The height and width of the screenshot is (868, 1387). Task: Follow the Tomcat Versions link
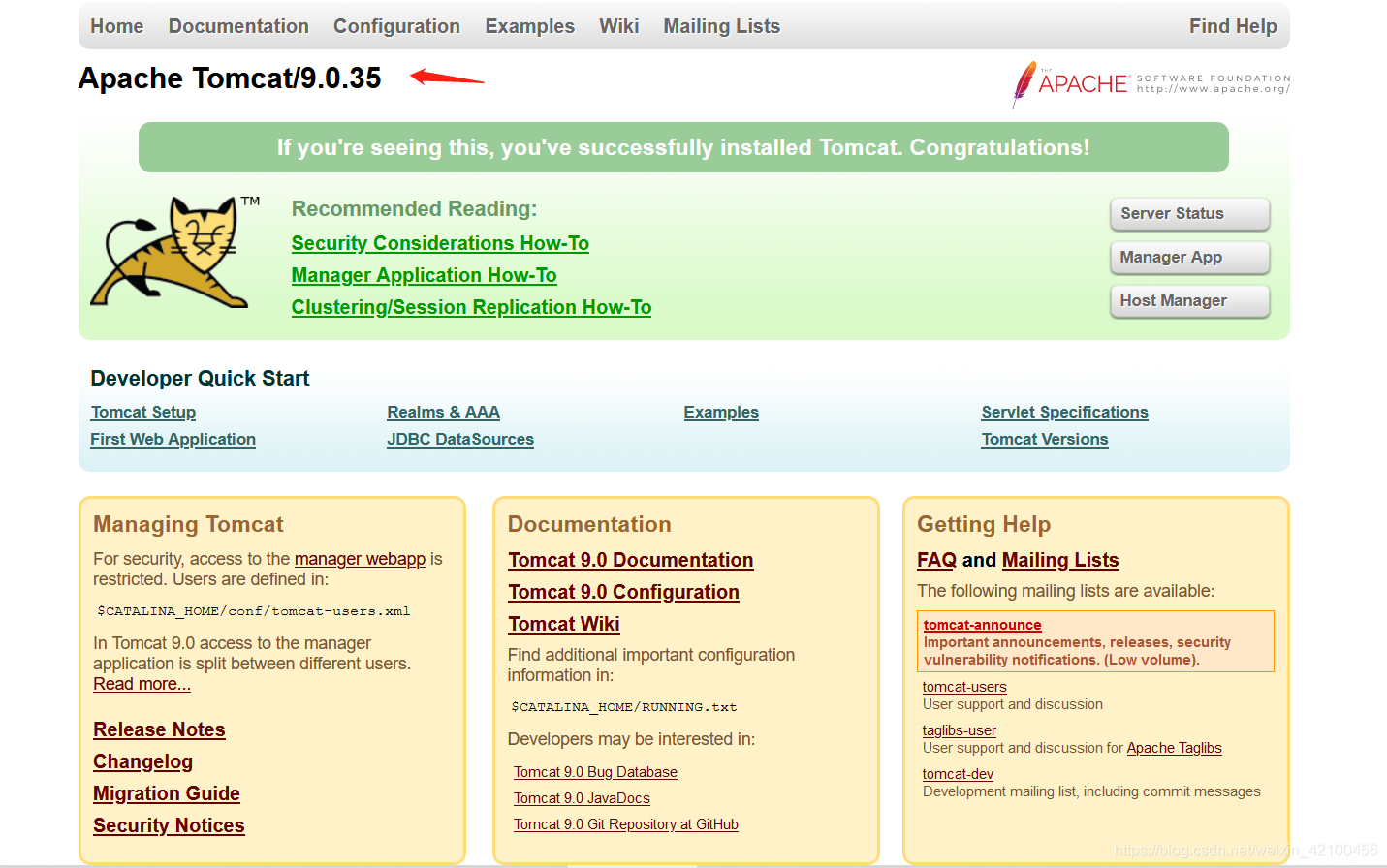click(1045, 439)
